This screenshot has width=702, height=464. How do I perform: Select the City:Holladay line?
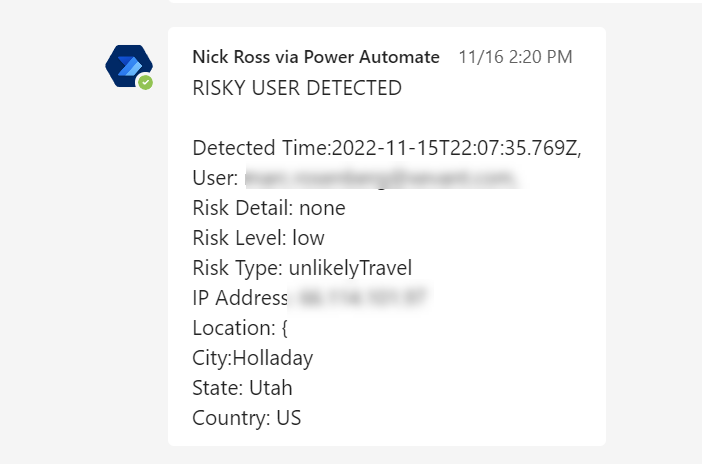pyautogui.click(x=252, y=358)
